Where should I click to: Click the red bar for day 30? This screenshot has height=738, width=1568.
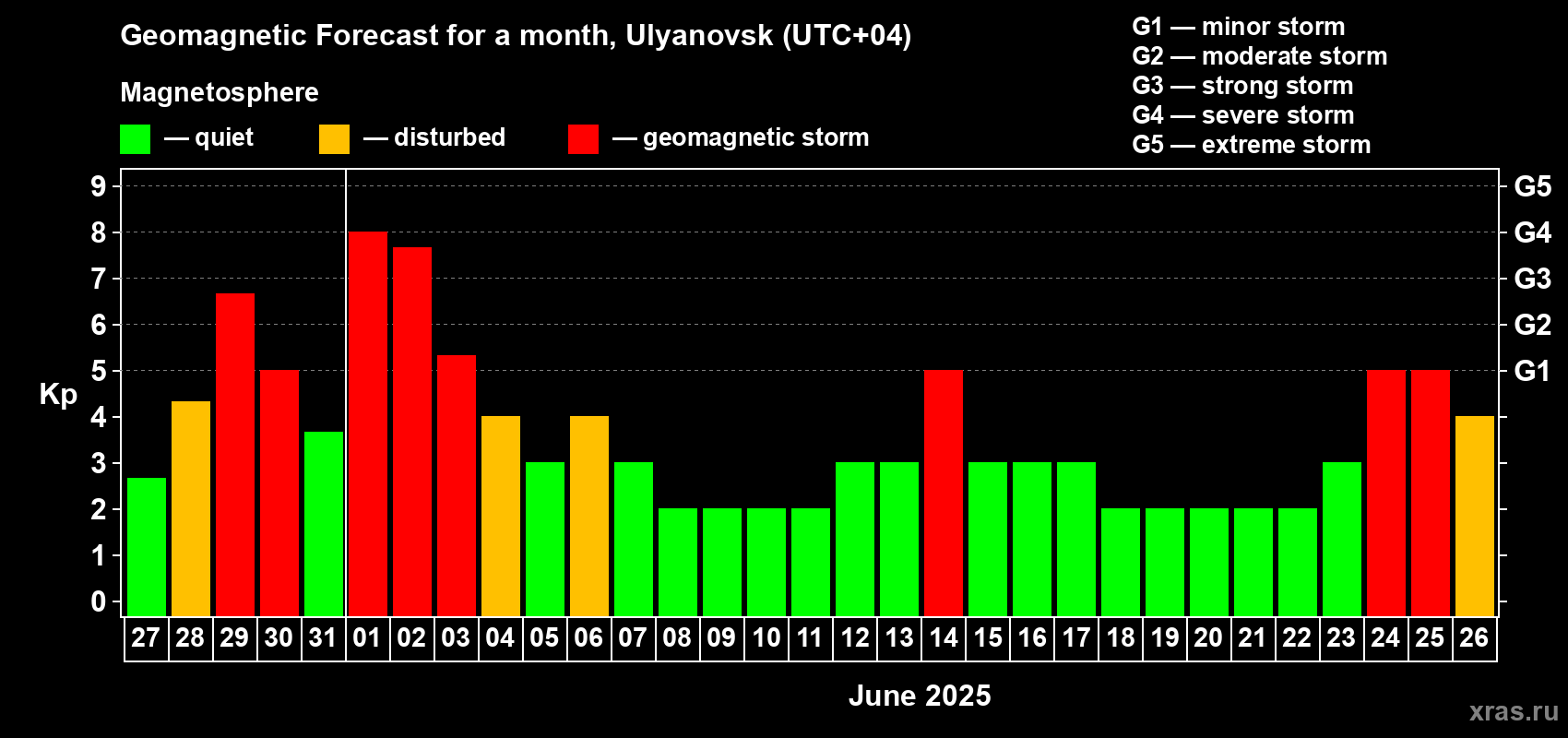(279, 494)
